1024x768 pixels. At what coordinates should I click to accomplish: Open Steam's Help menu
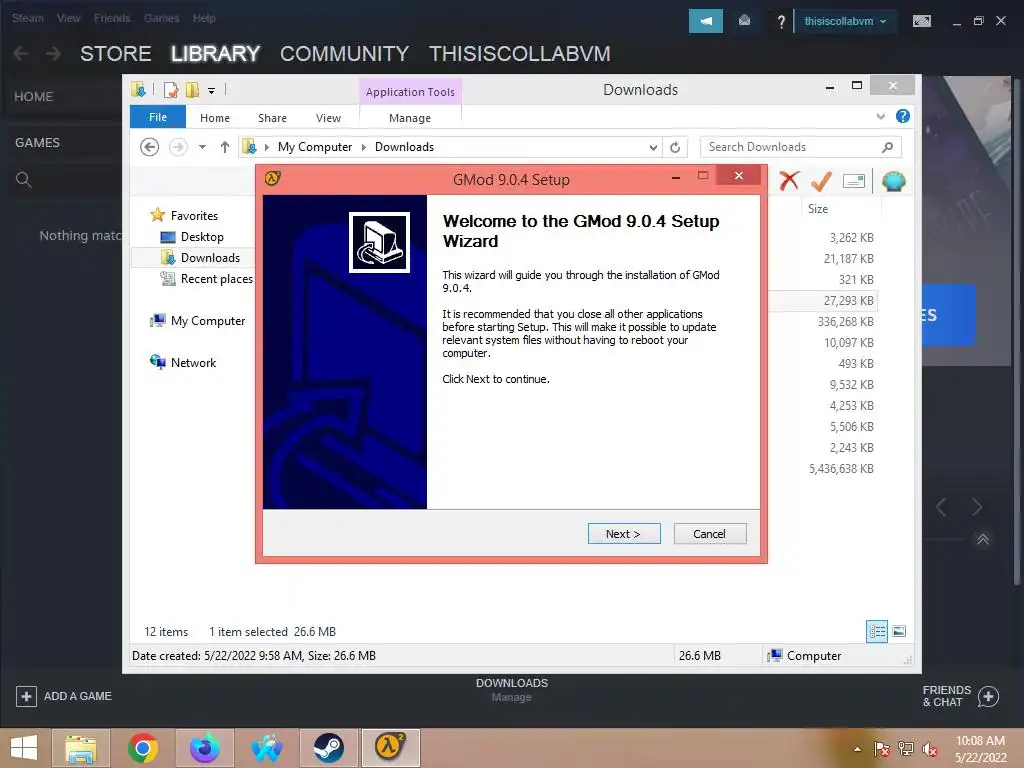(204, 18)
